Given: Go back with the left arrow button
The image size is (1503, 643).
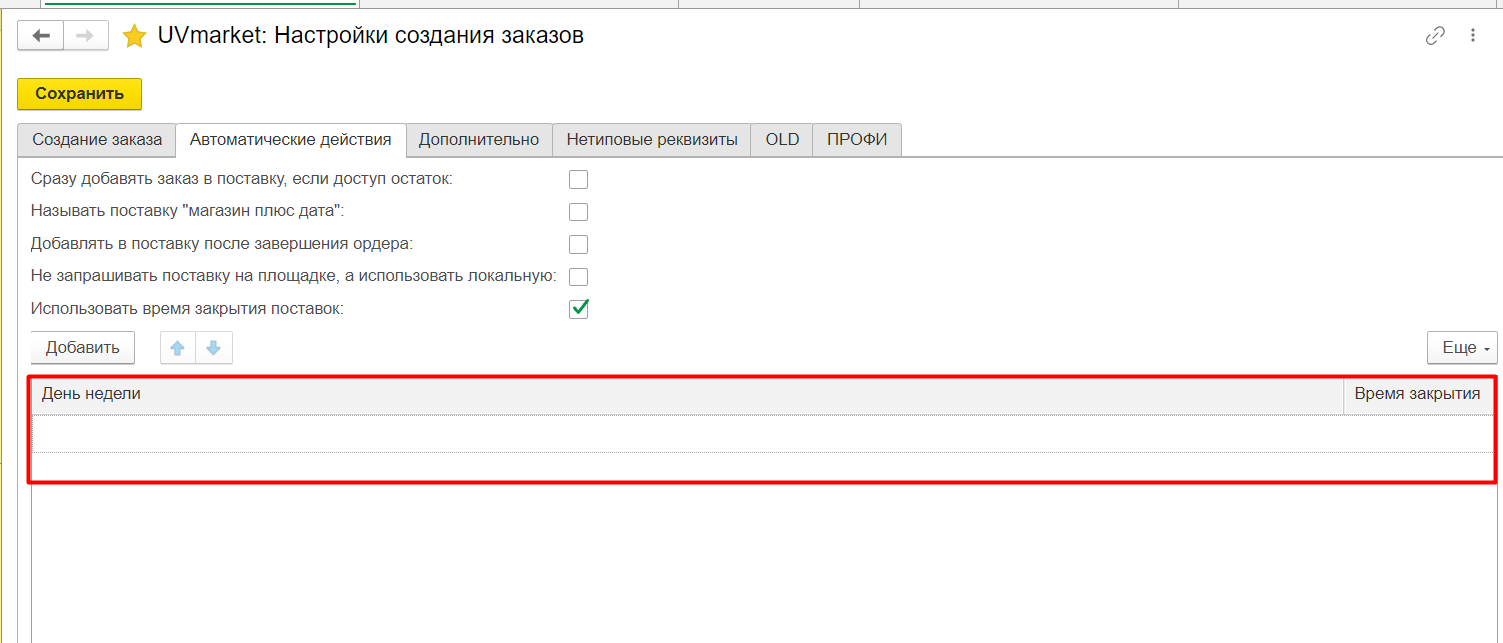Looking at the screenshot, I should (x=41, y=36).
